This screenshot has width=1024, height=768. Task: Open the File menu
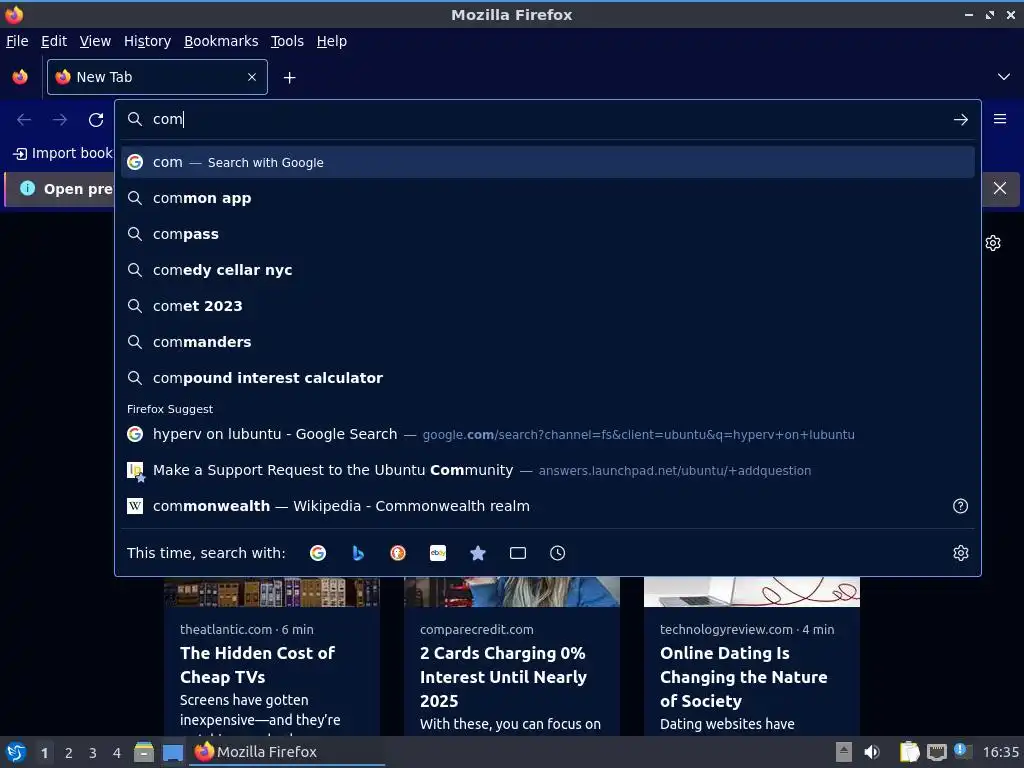point(17,41)
